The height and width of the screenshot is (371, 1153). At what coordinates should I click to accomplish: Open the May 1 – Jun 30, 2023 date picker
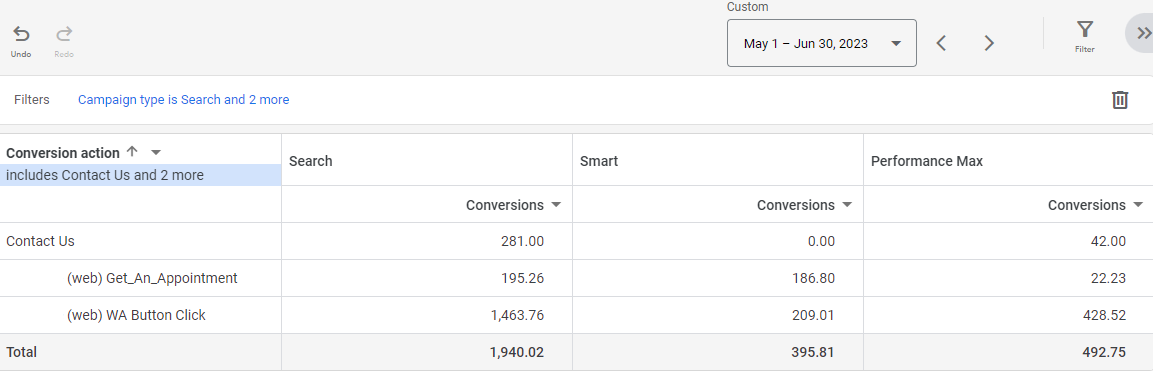click(x=821, y=43)
